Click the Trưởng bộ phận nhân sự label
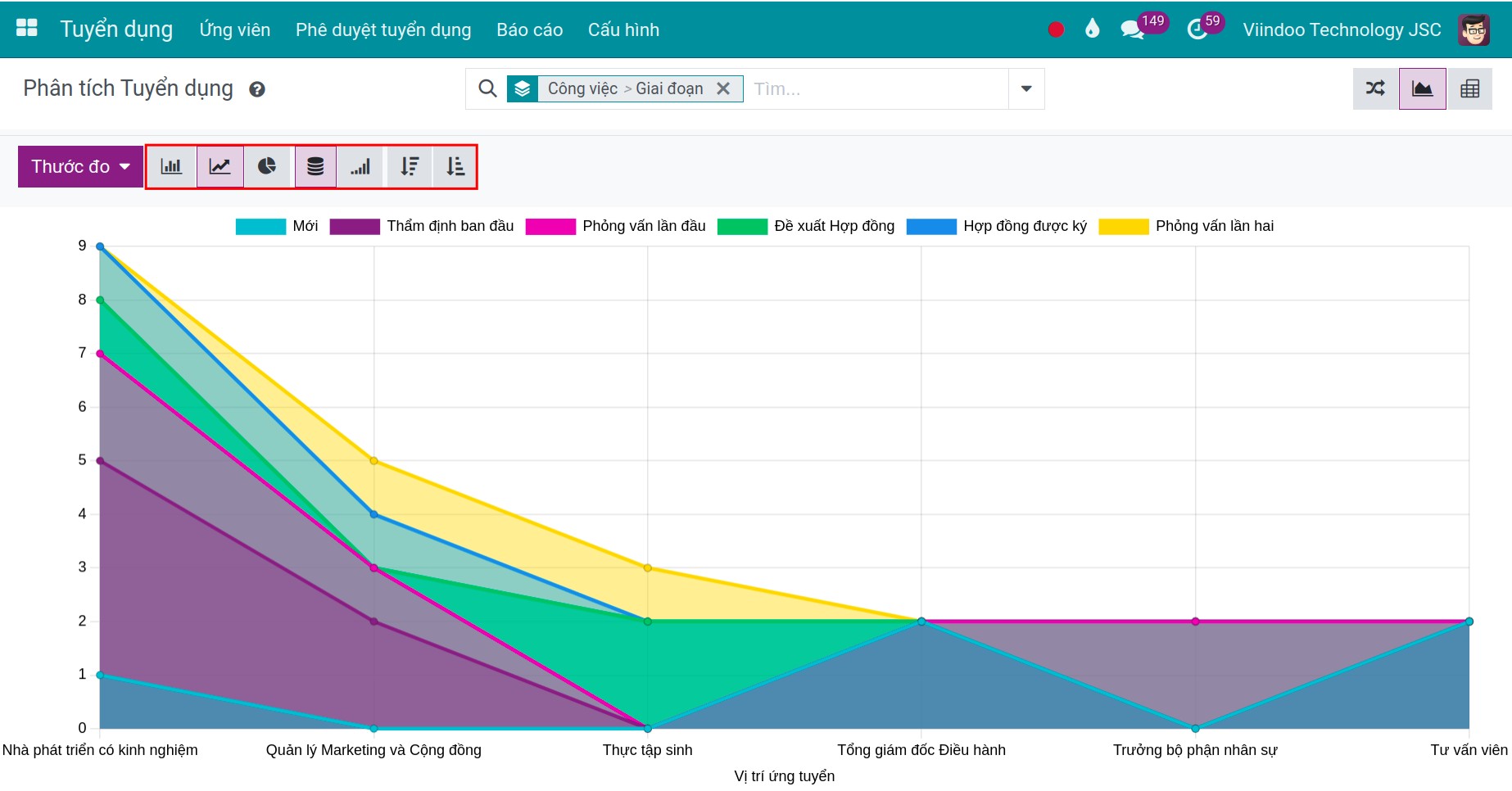 pos(1195,750)
